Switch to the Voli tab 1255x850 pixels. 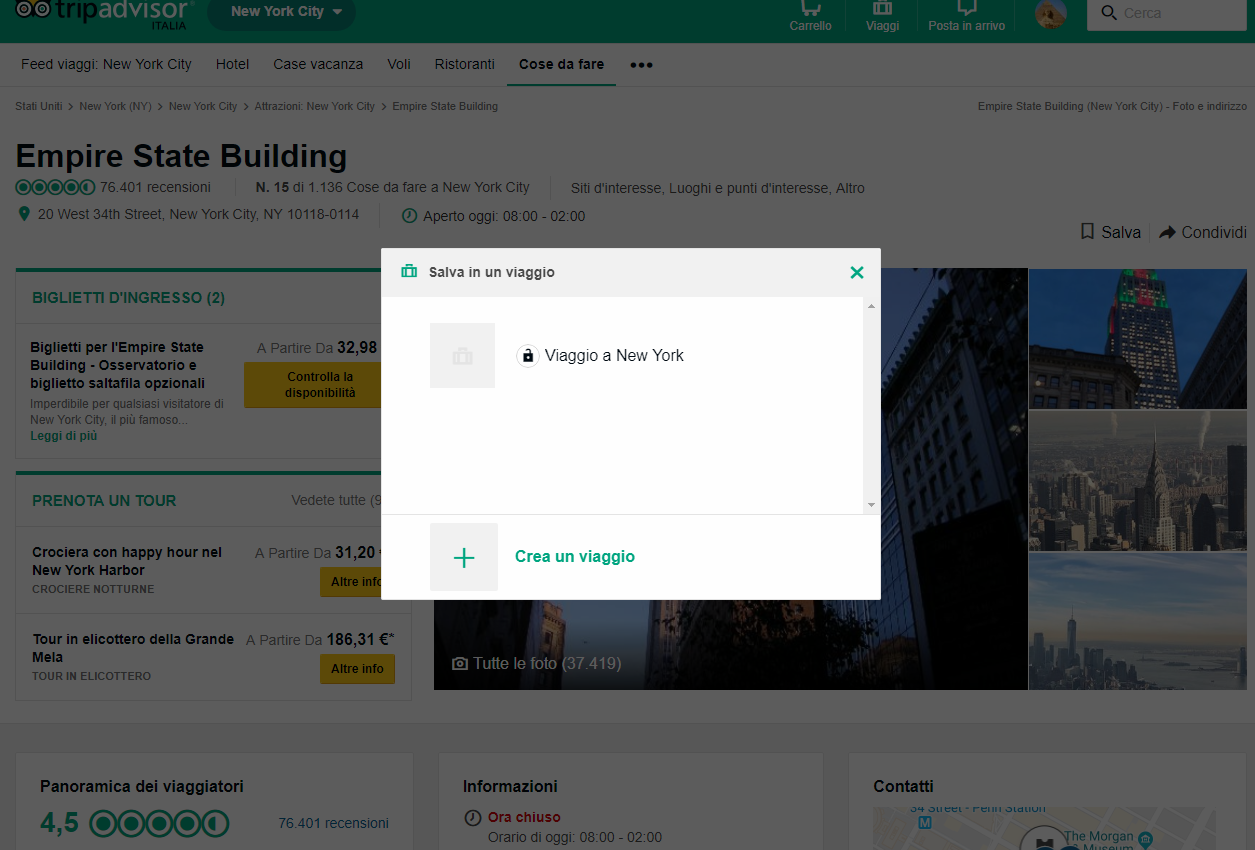pyautogui.click(x=399, y=64)
